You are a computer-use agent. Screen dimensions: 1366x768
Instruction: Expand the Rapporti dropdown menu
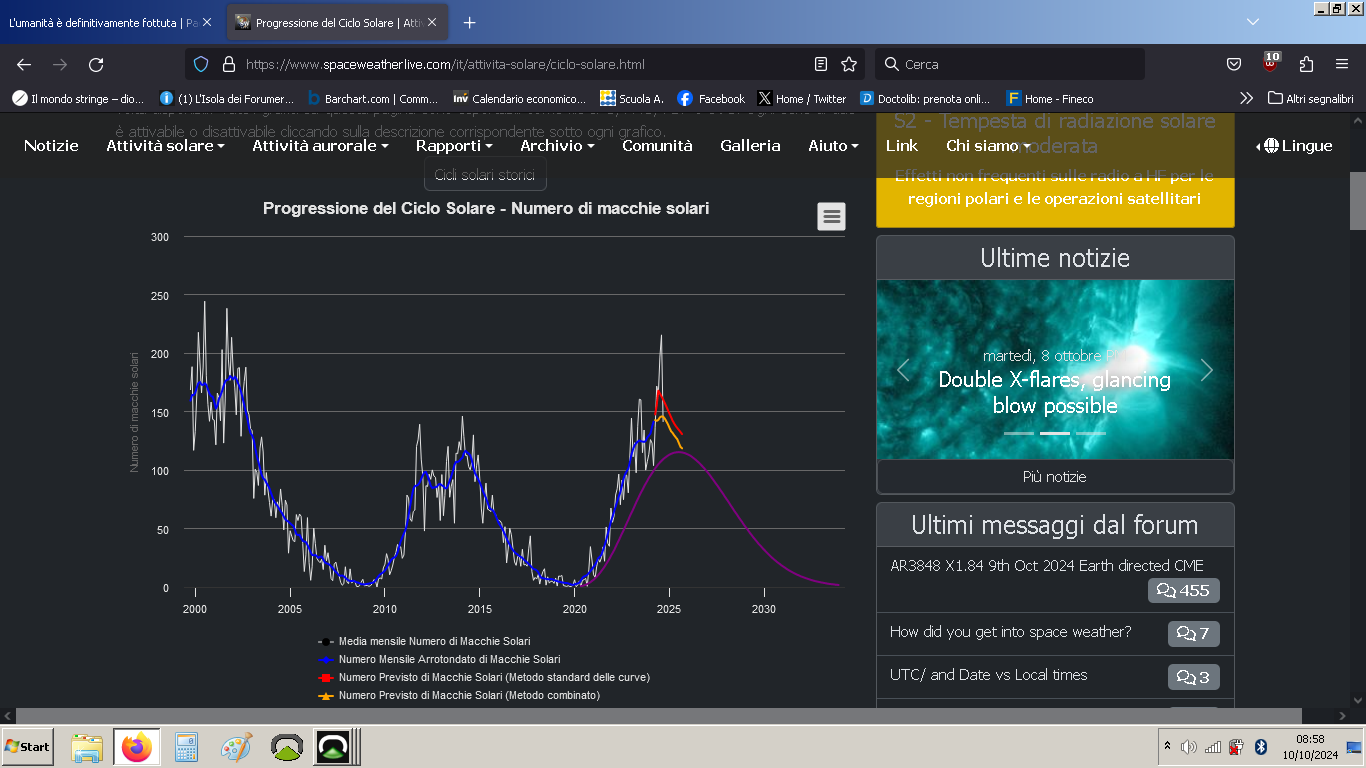click(x=454, y=145)
